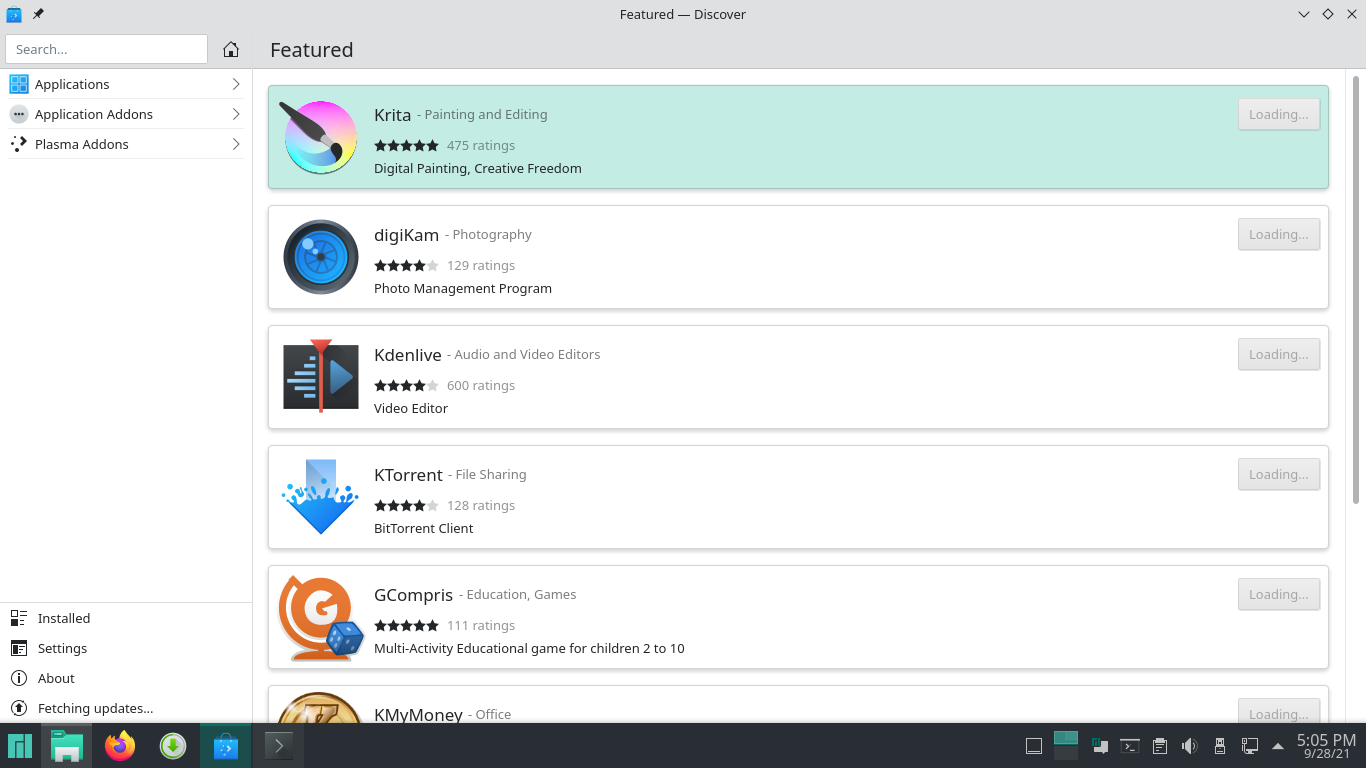
Task: Open digiKam camera lens icon
Action: 321,257
